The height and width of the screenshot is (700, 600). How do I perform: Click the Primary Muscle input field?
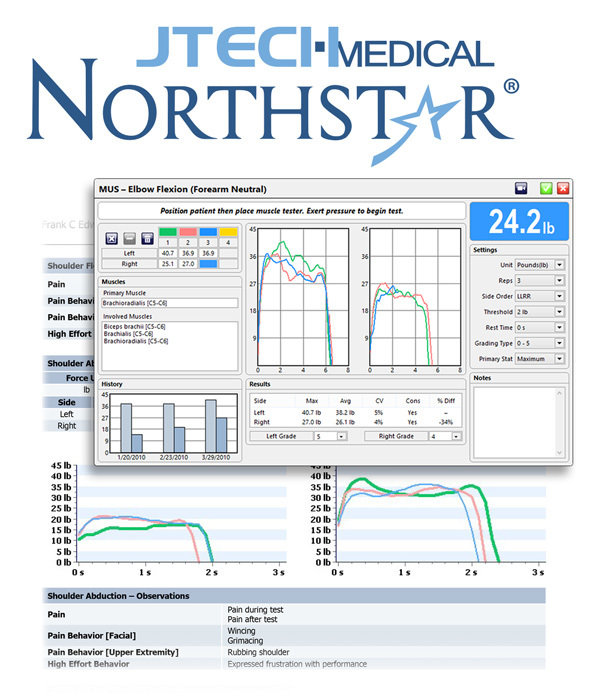click(x=170, y=303)
